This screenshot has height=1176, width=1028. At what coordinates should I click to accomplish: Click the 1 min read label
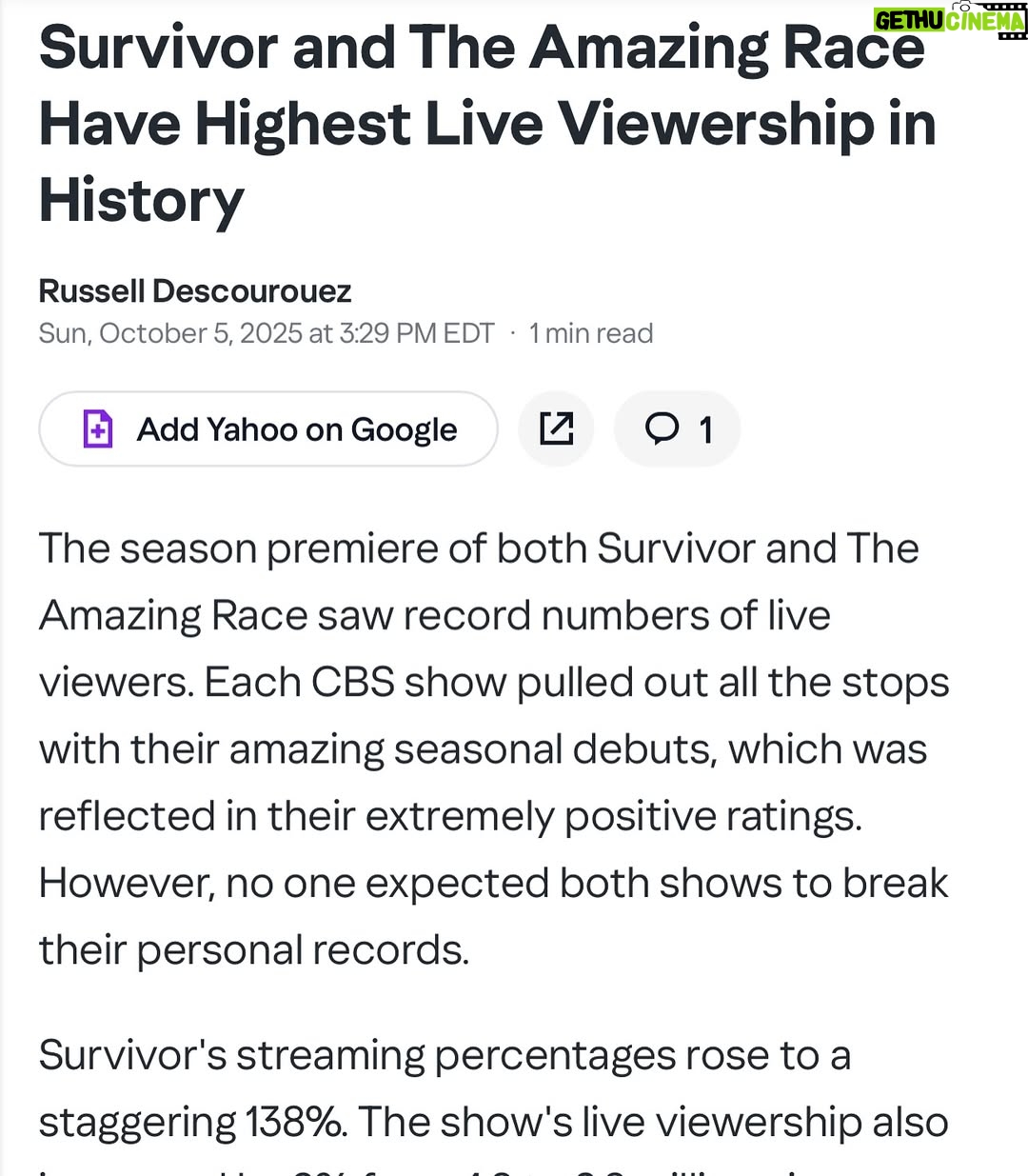[x=591, y=333]
